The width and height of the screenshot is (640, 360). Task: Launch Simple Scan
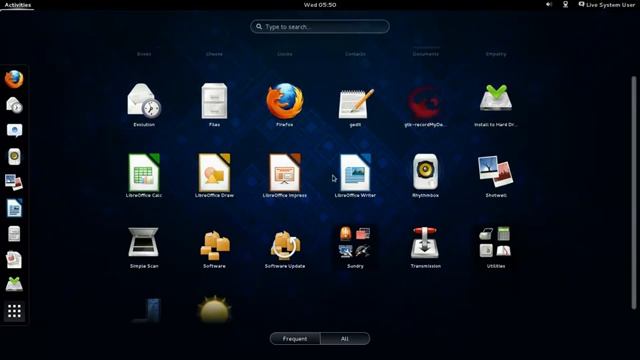tap(144, 247)
